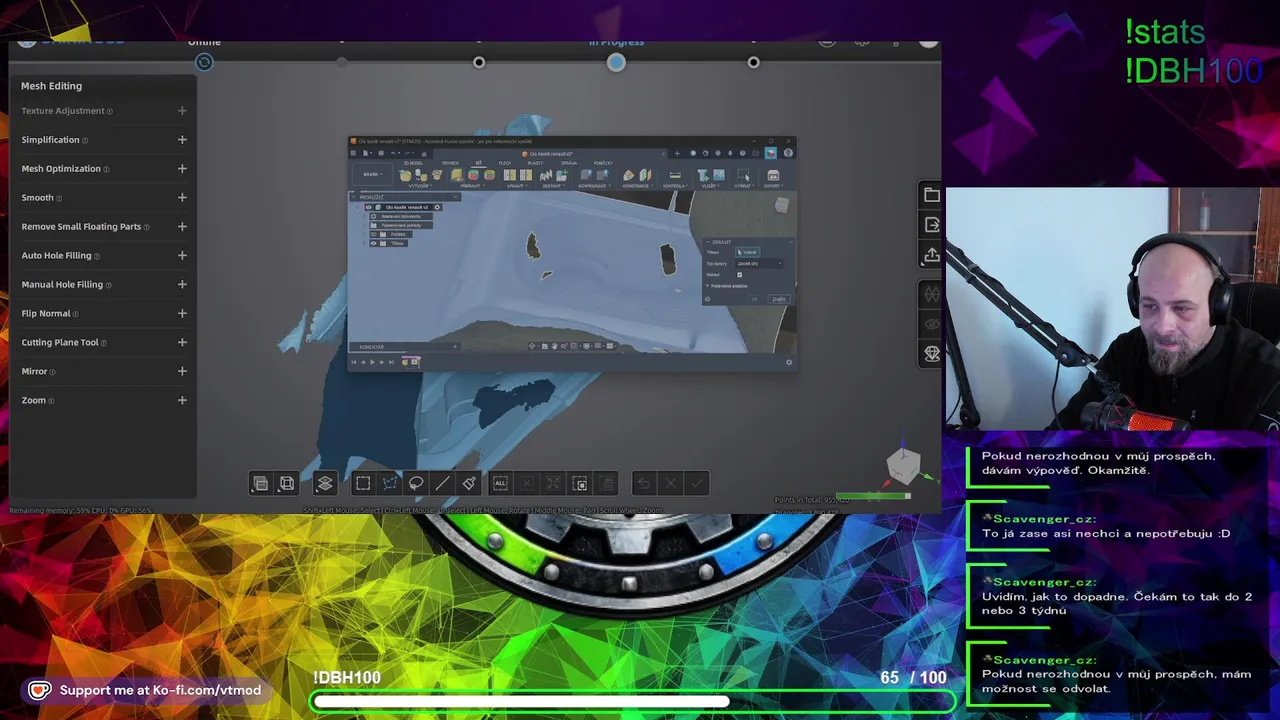Switch to the PLASTY tab in Fusion
Viewport: 1280px width, 720px height.
pos(535,163)
